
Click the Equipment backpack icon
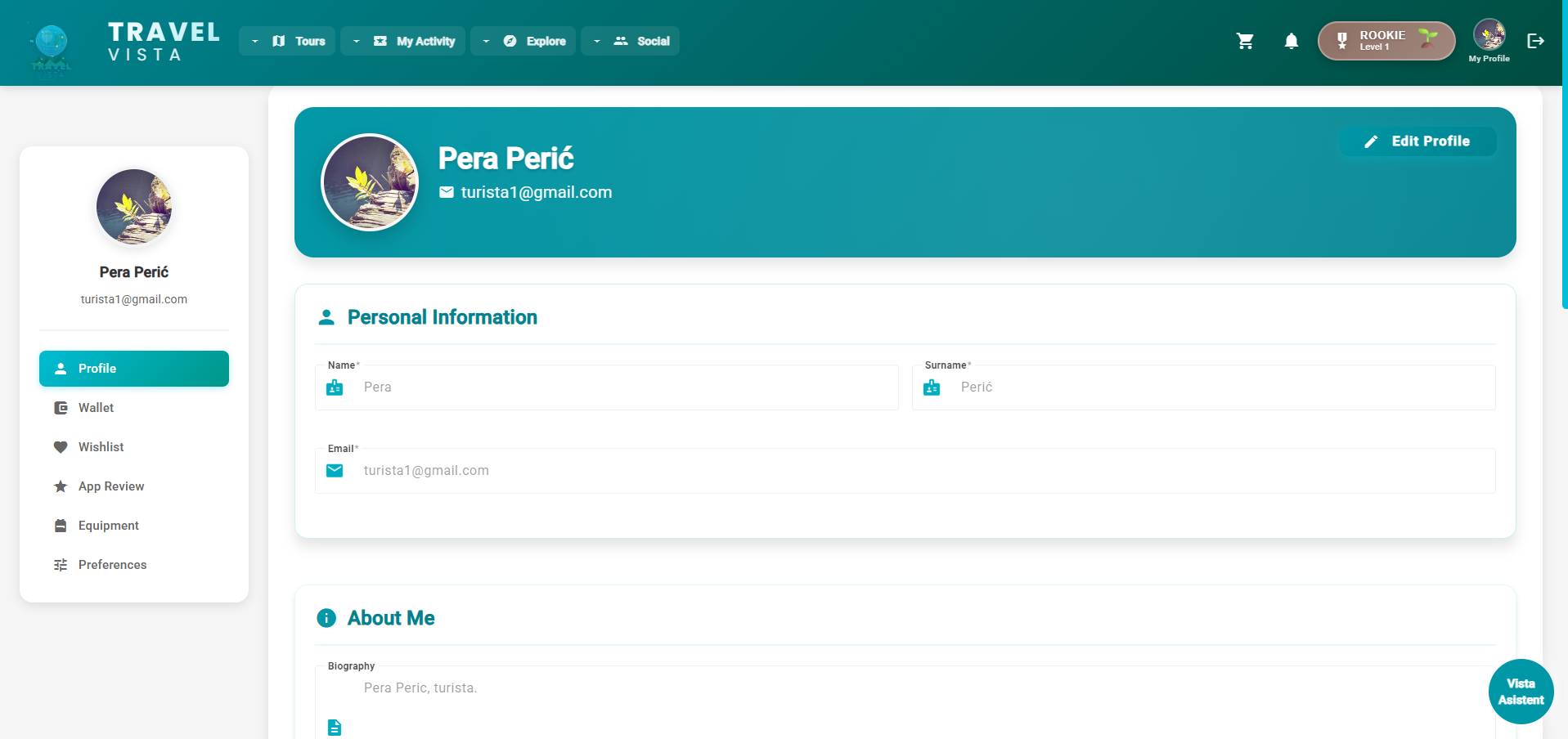pyautogui.click(x=61, y=526)
